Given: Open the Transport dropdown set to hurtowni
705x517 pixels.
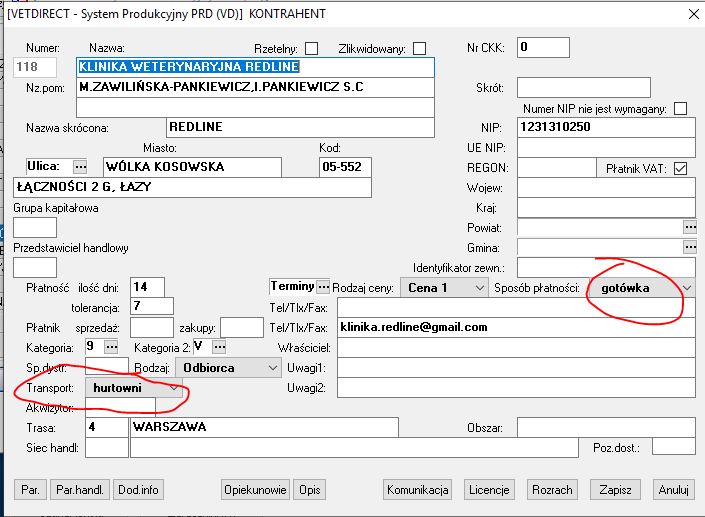Looking at the screenshot, I should click(175, 387).
